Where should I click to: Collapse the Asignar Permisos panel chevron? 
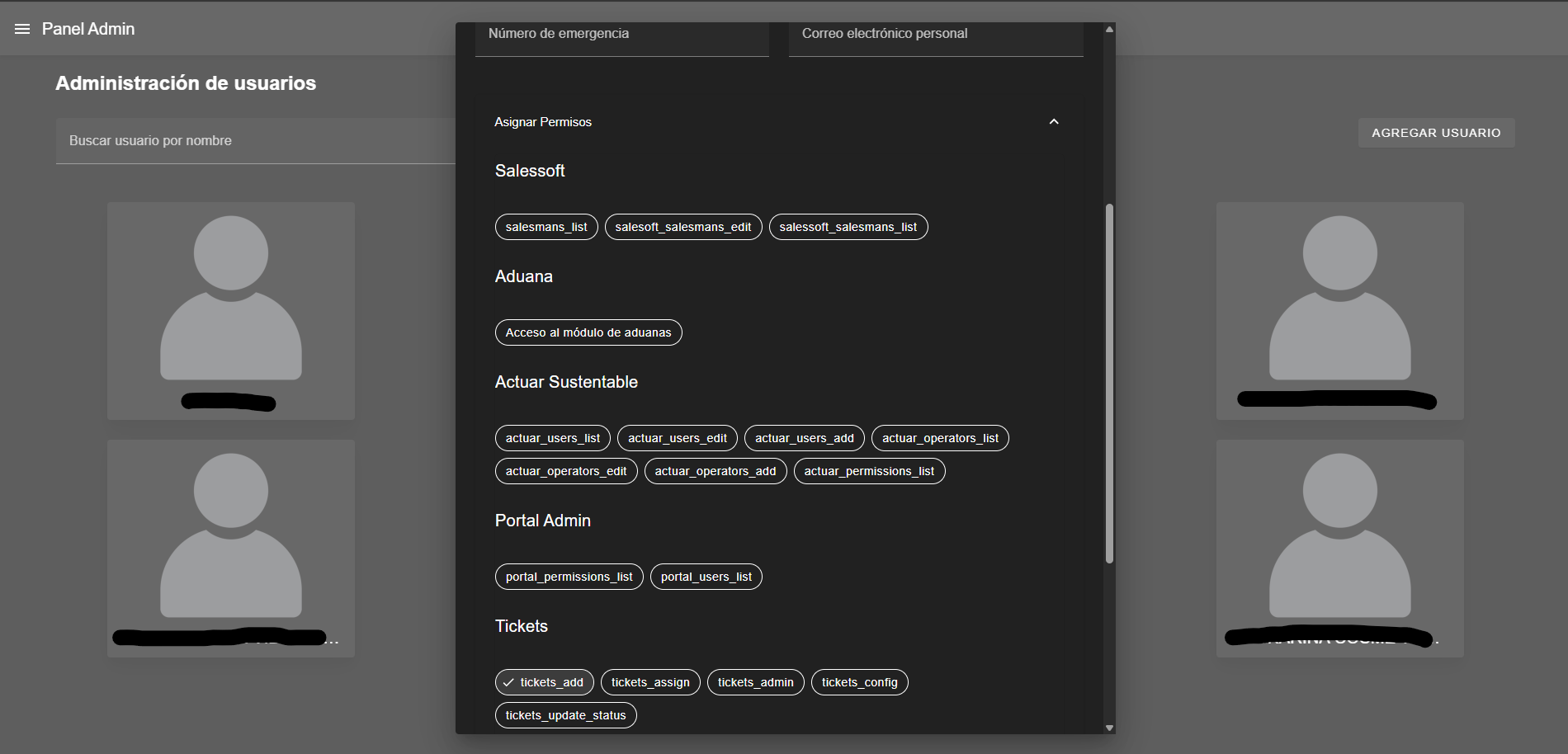(1053, 122)
